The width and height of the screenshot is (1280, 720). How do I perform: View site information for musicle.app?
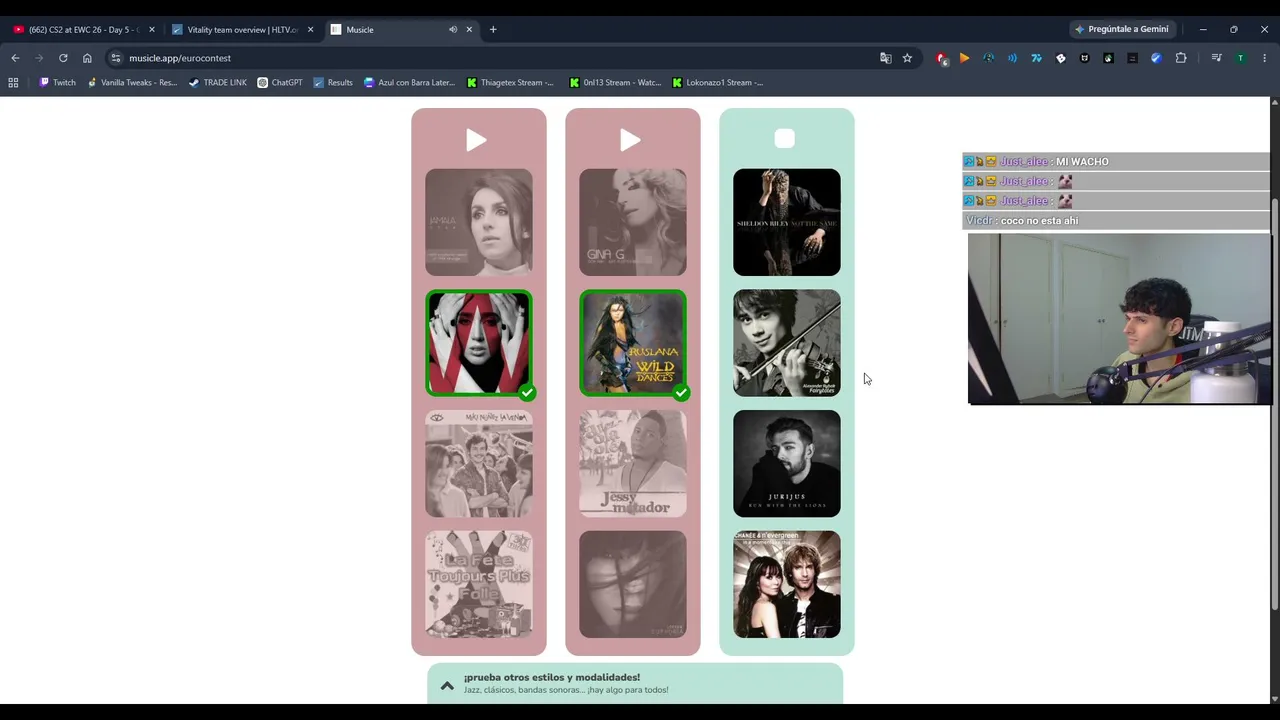[x=116, y=58]
